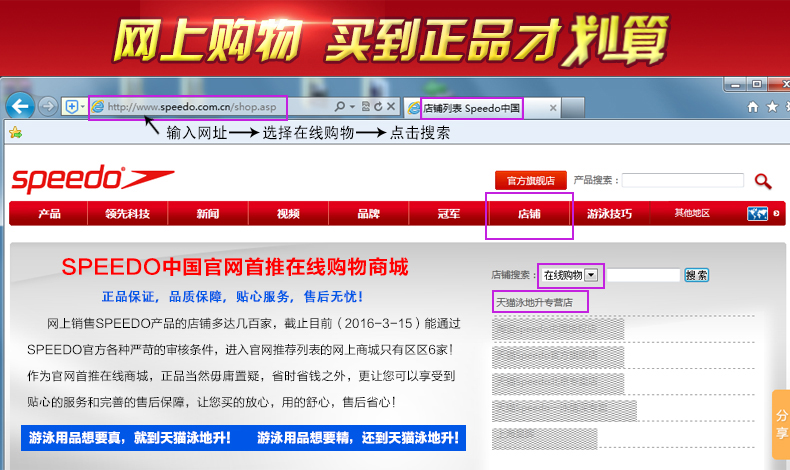Screen dimensions: 790x470
Task: Open the 游泳技巧 menu
Action: (x=609, y=214)
